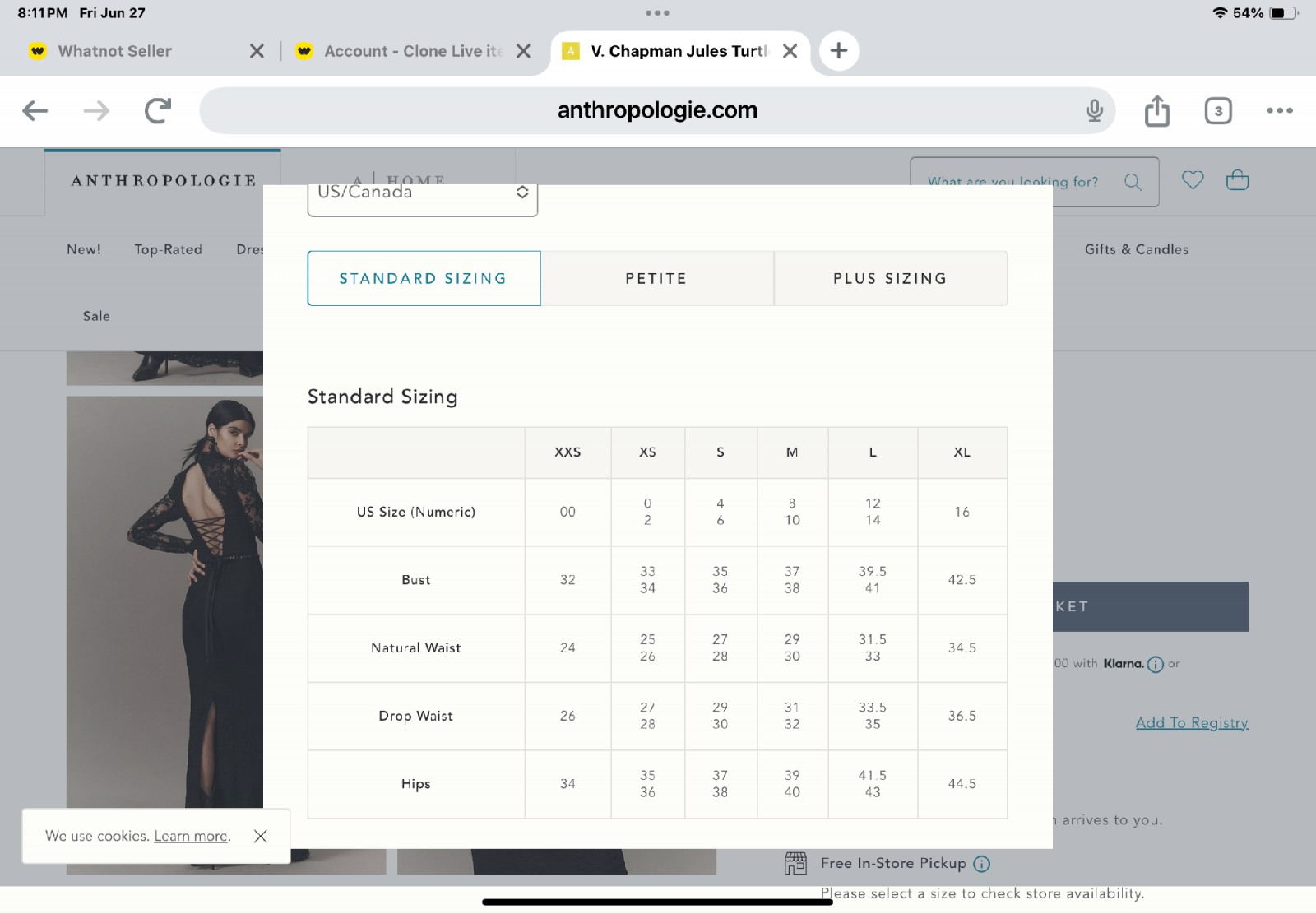Switch to the Whatnot Seller tab
This screenshot has height=914, width=1316.
[x=114, y=51]
